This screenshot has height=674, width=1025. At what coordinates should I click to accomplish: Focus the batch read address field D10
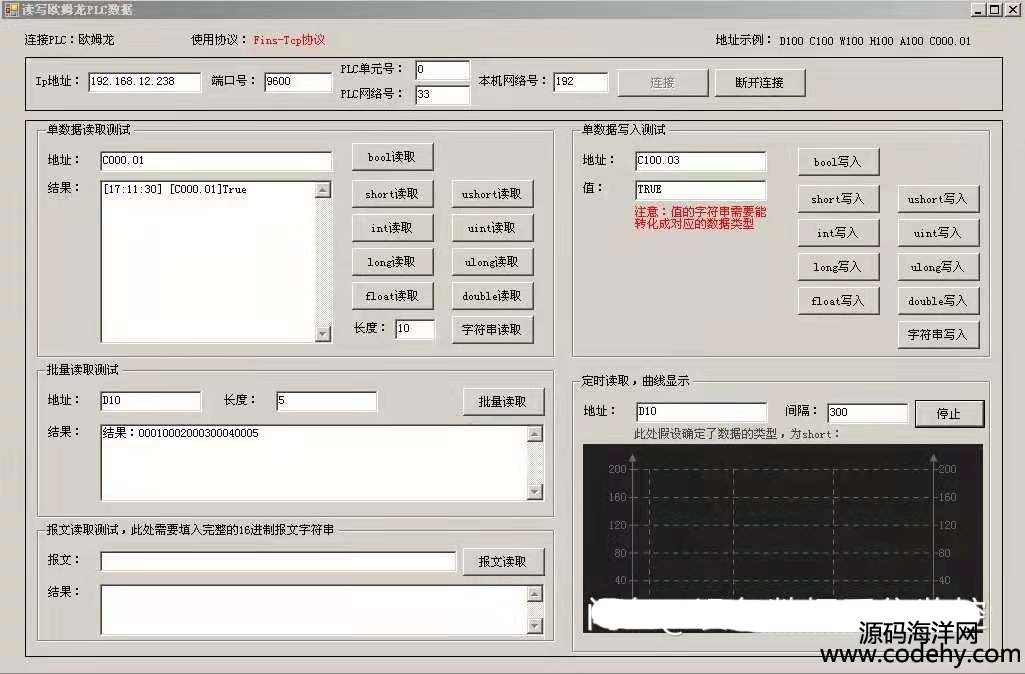pos(150,401)
